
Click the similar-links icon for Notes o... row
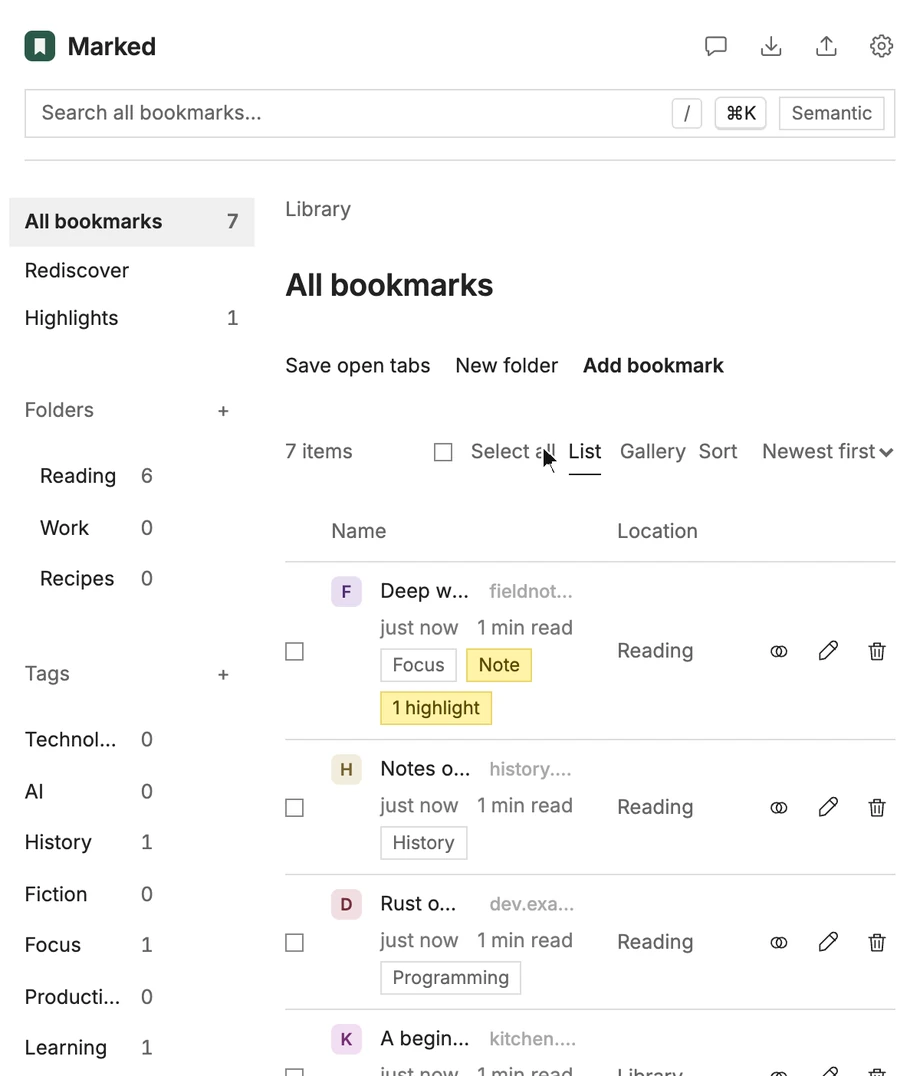click(x=779, y=808)
